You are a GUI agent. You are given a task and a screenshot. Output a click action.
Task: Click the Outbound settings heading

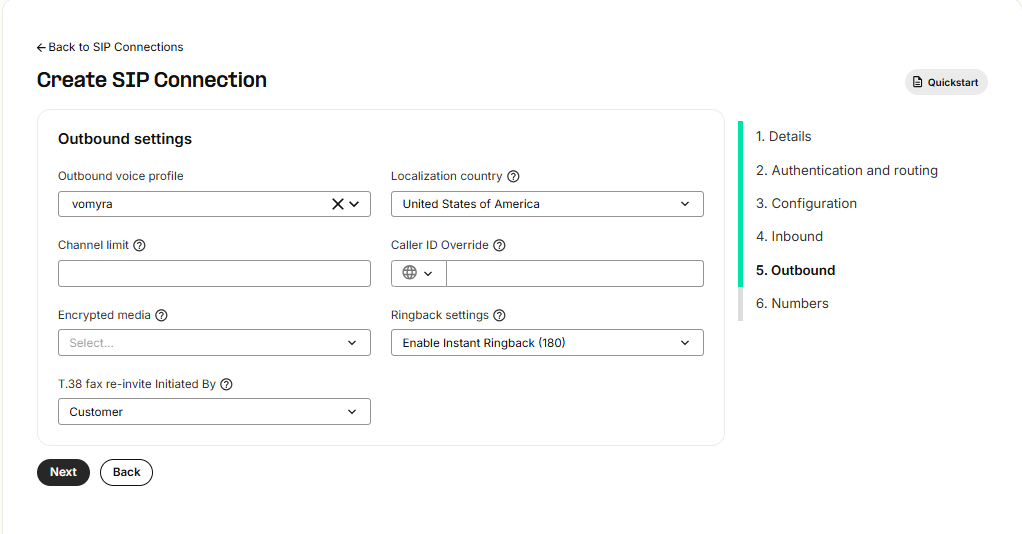[x=125, y=139]
